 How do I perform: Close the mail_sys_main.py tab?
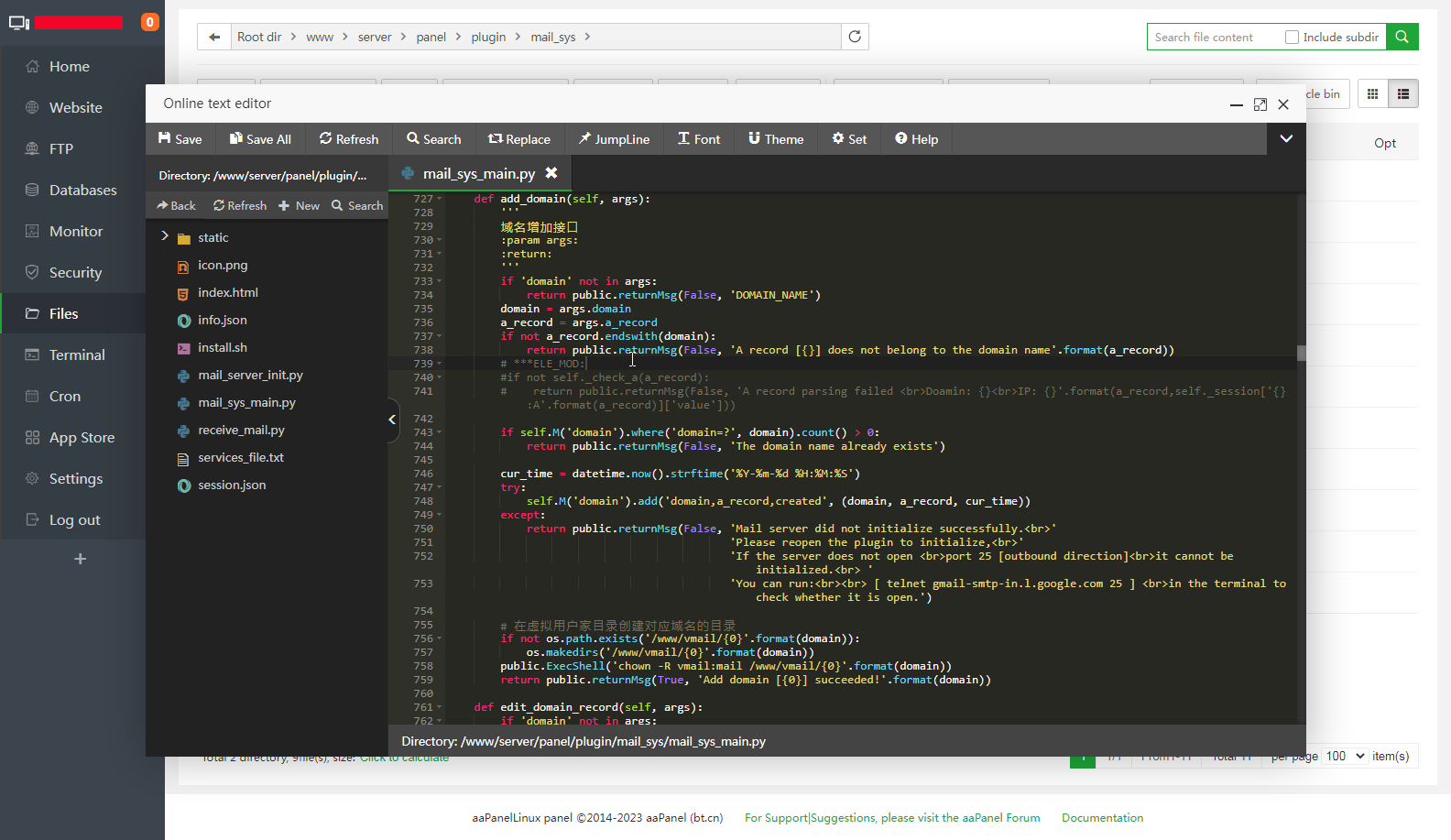coord(551,173)
